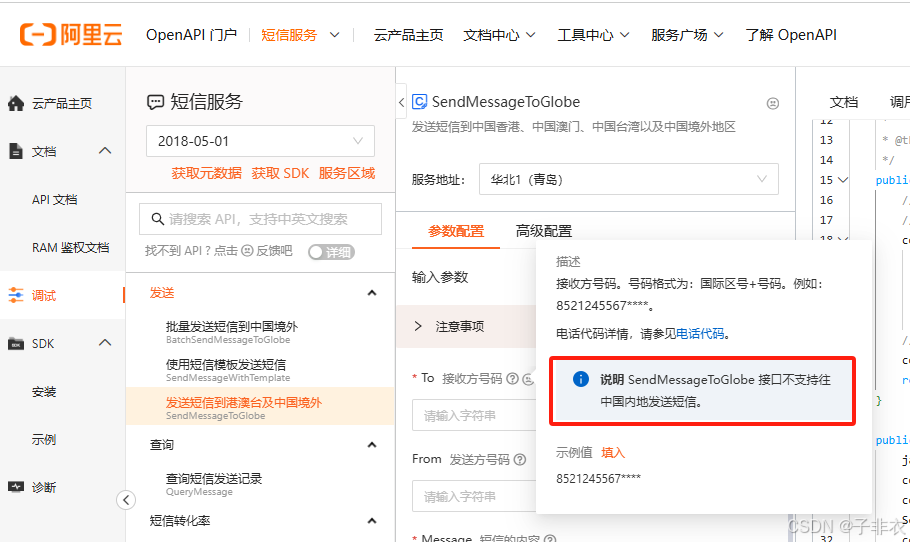Click the help icon next to 发送方号码
This screenshot has width=910, height=542.
coord(520,460)
